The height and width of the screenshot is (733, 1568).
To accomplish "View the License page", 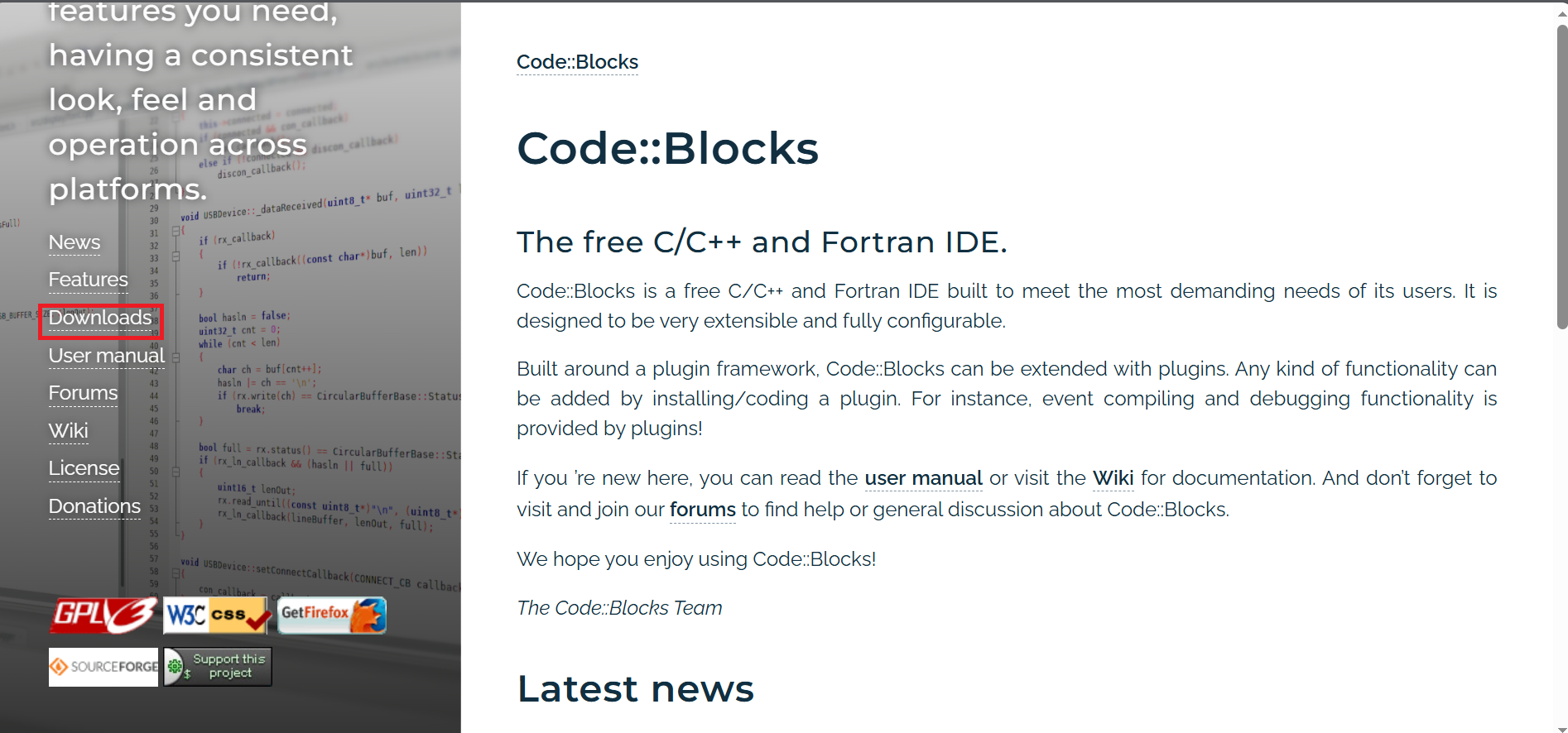I will 84,468.
